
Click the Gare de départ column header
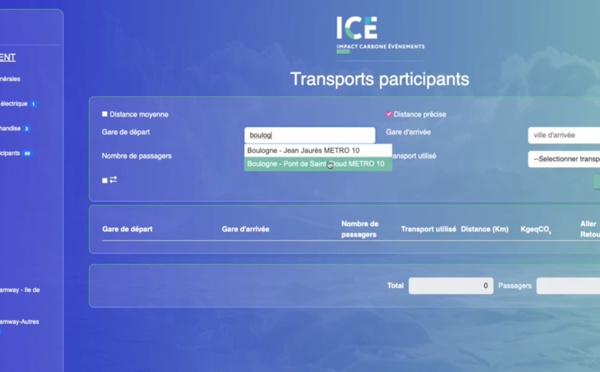pos(127,229)
